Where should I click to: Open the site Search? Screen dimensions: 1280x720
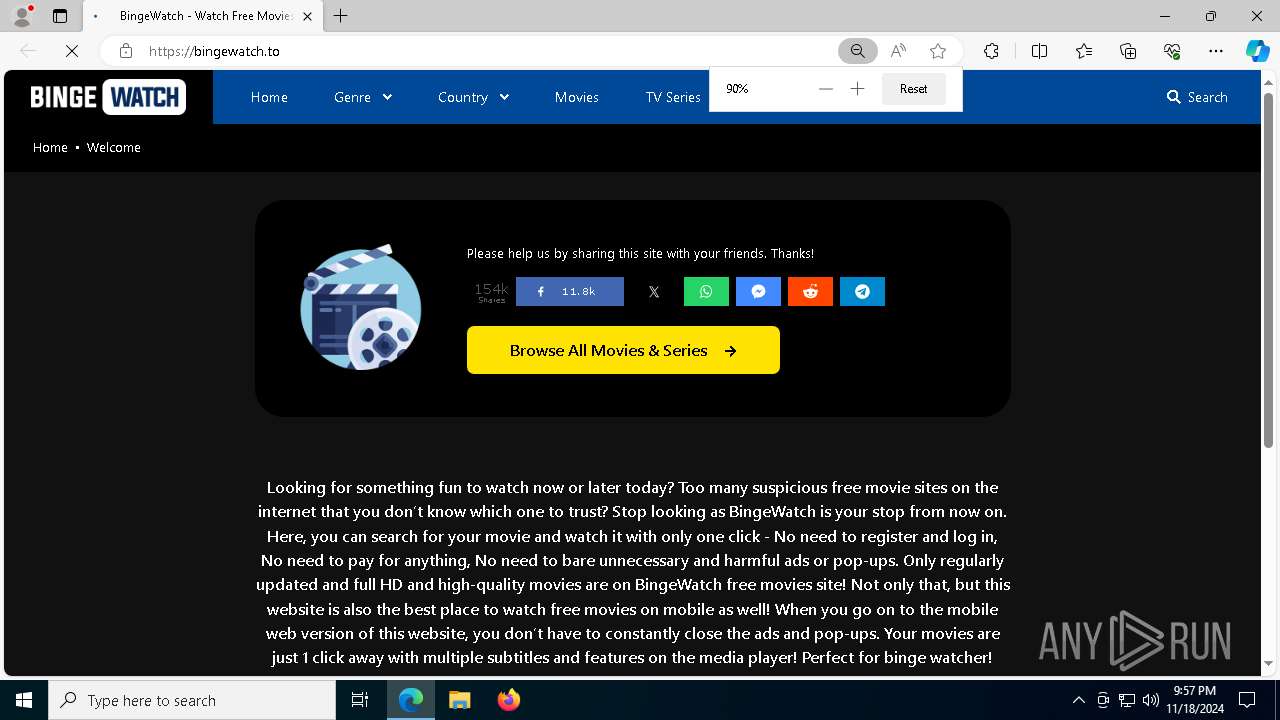click(x=1197, y=97)
